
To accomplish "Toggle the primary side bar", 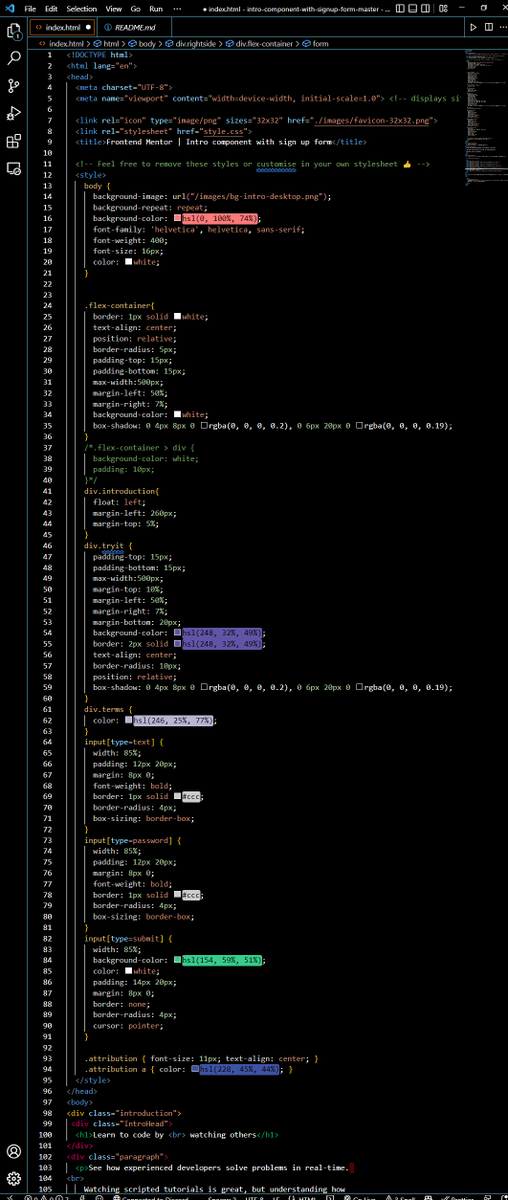I will pyautogui.click(x=401, y=8).
